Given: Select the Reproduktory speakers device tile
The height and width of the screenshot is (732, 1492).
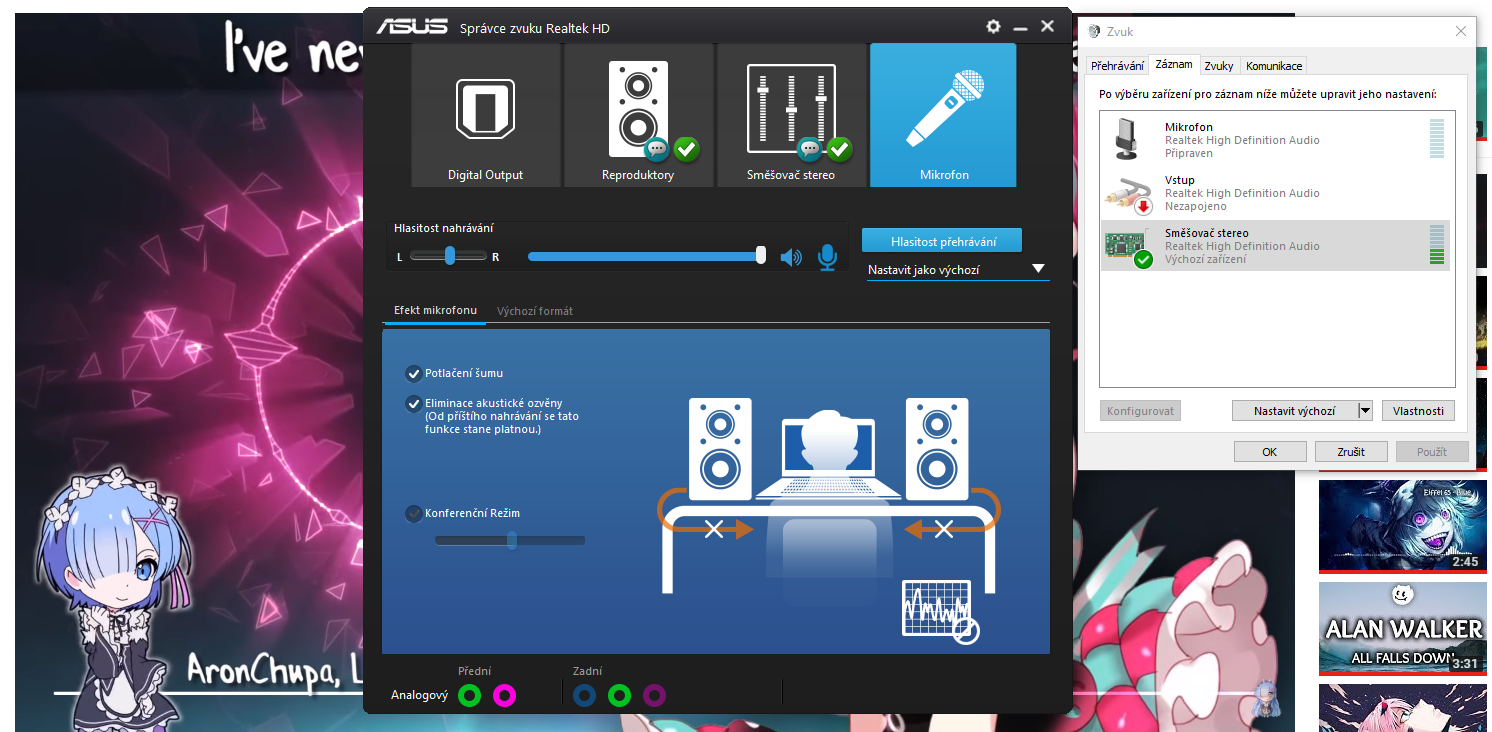Looking at the screenshot, I should click(638, 115).
